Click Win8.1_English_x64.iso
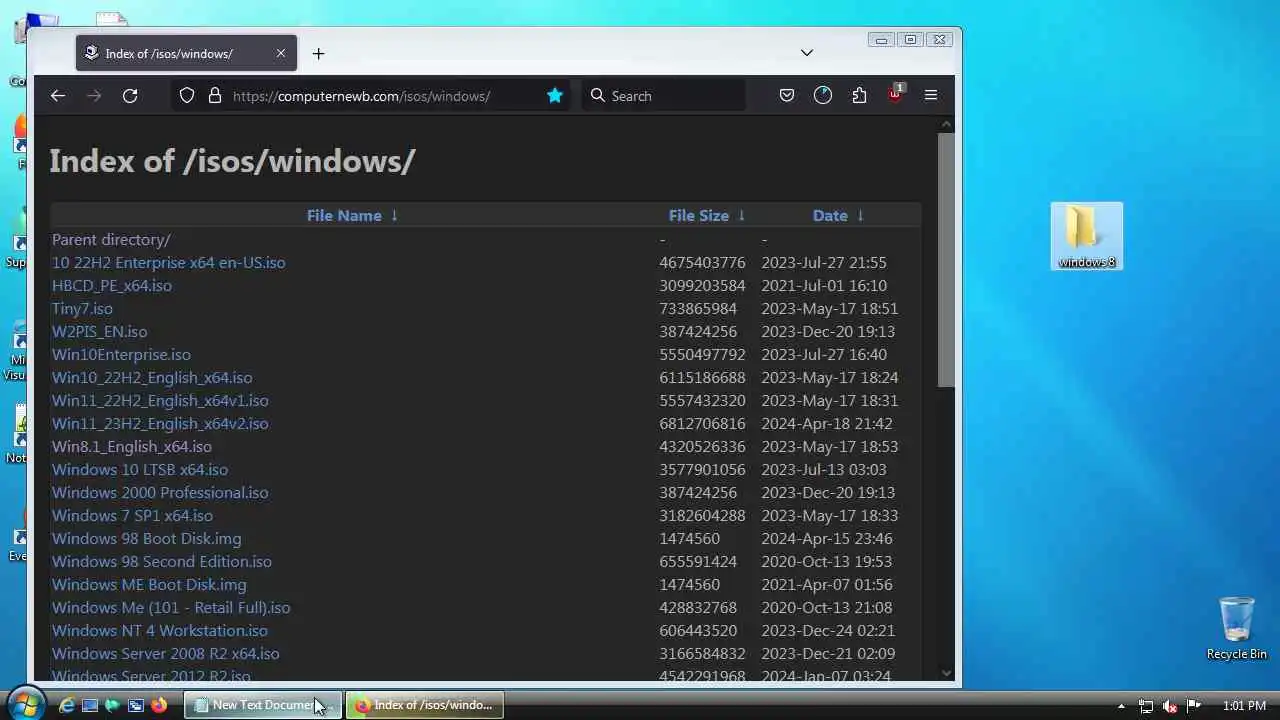The image size is (1280, 720). coord(132,447)
